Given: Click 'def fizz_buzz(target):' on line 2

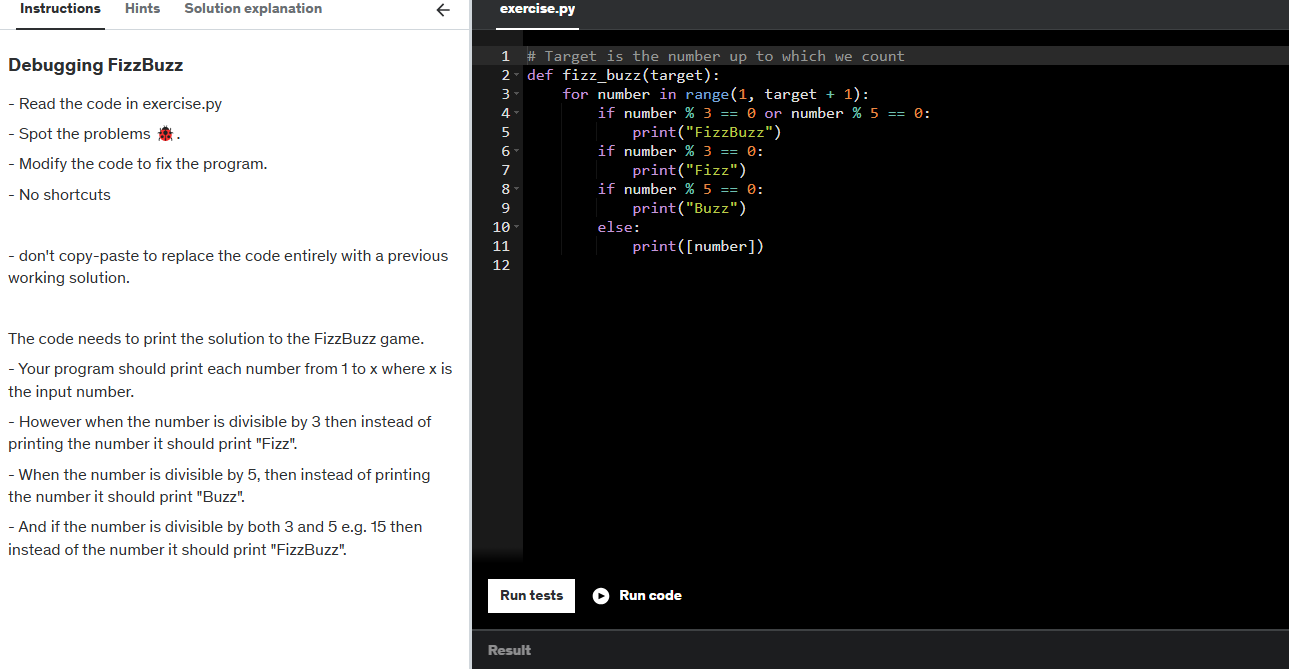Looking at the screenshot, I should coord(623,75).
